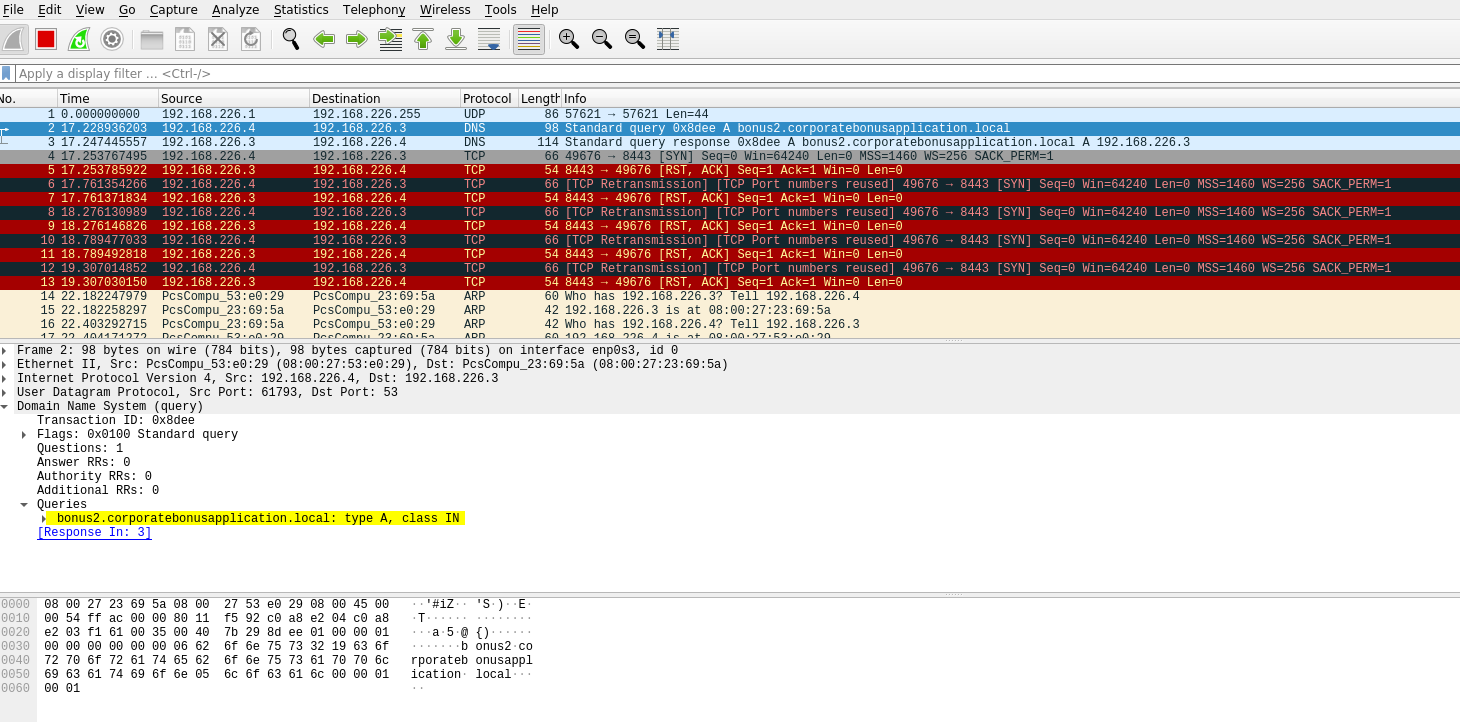Select packet 3 DNS standard query response
Viewport: 1460px width, 722px height.
pos(730,143)
